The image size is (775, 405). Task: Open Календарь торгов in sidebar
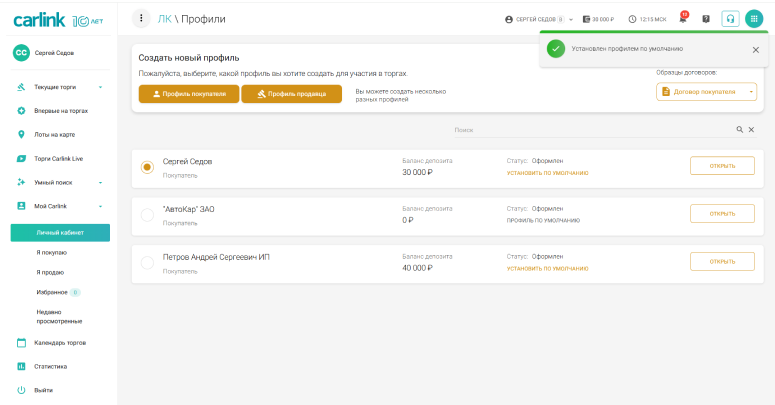coord(60,342)
